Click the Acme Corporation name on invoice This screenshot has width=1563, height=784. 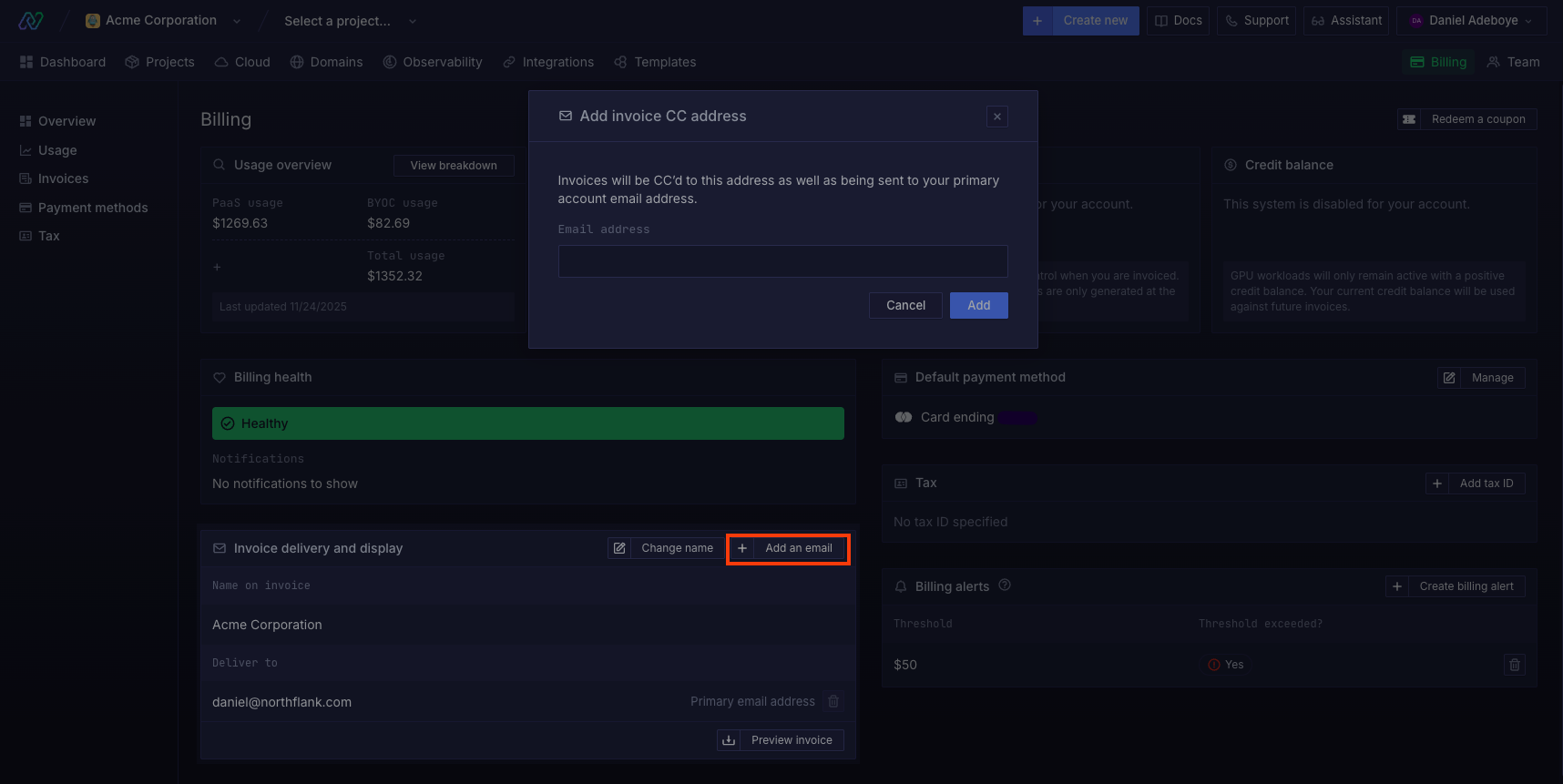coord(267,625)
